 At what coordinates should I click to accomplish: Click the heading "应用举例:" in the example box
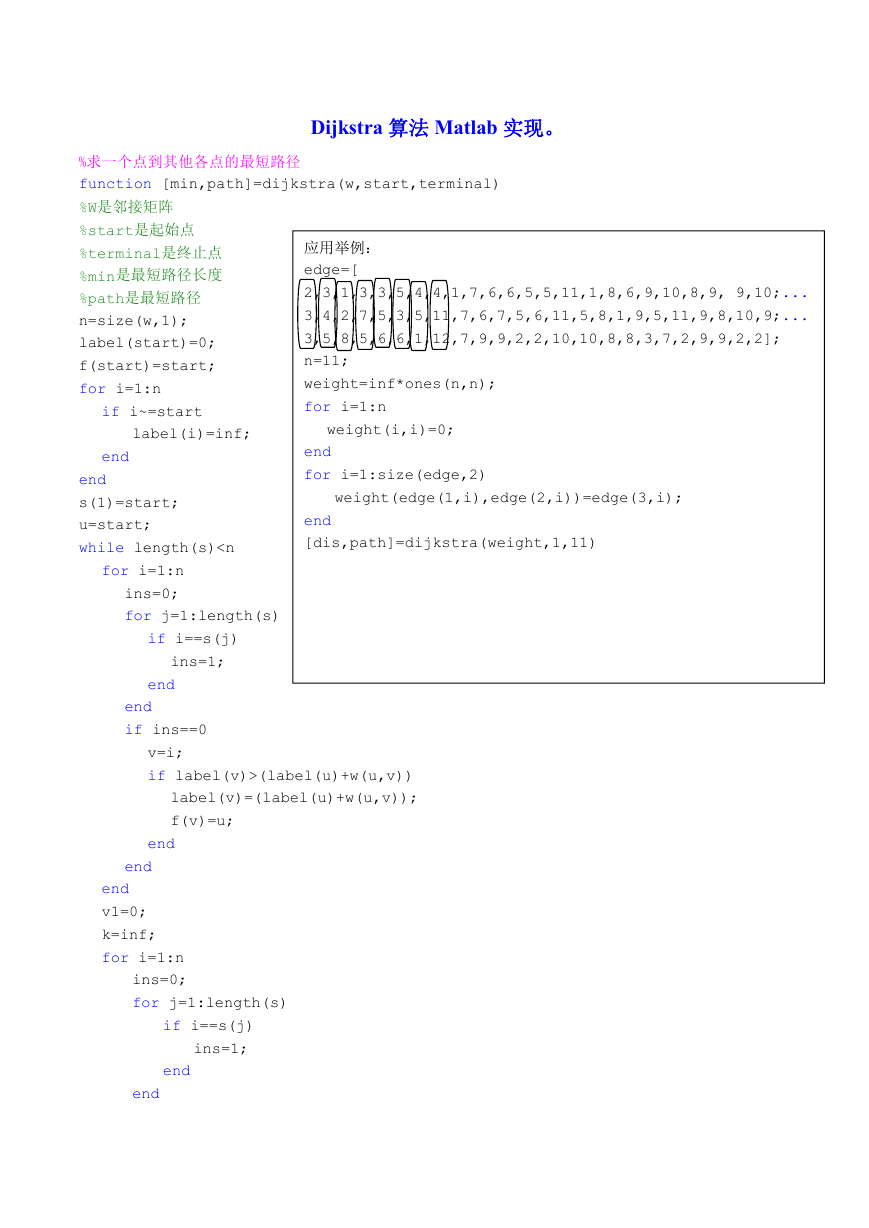click(x=338, y=248)
